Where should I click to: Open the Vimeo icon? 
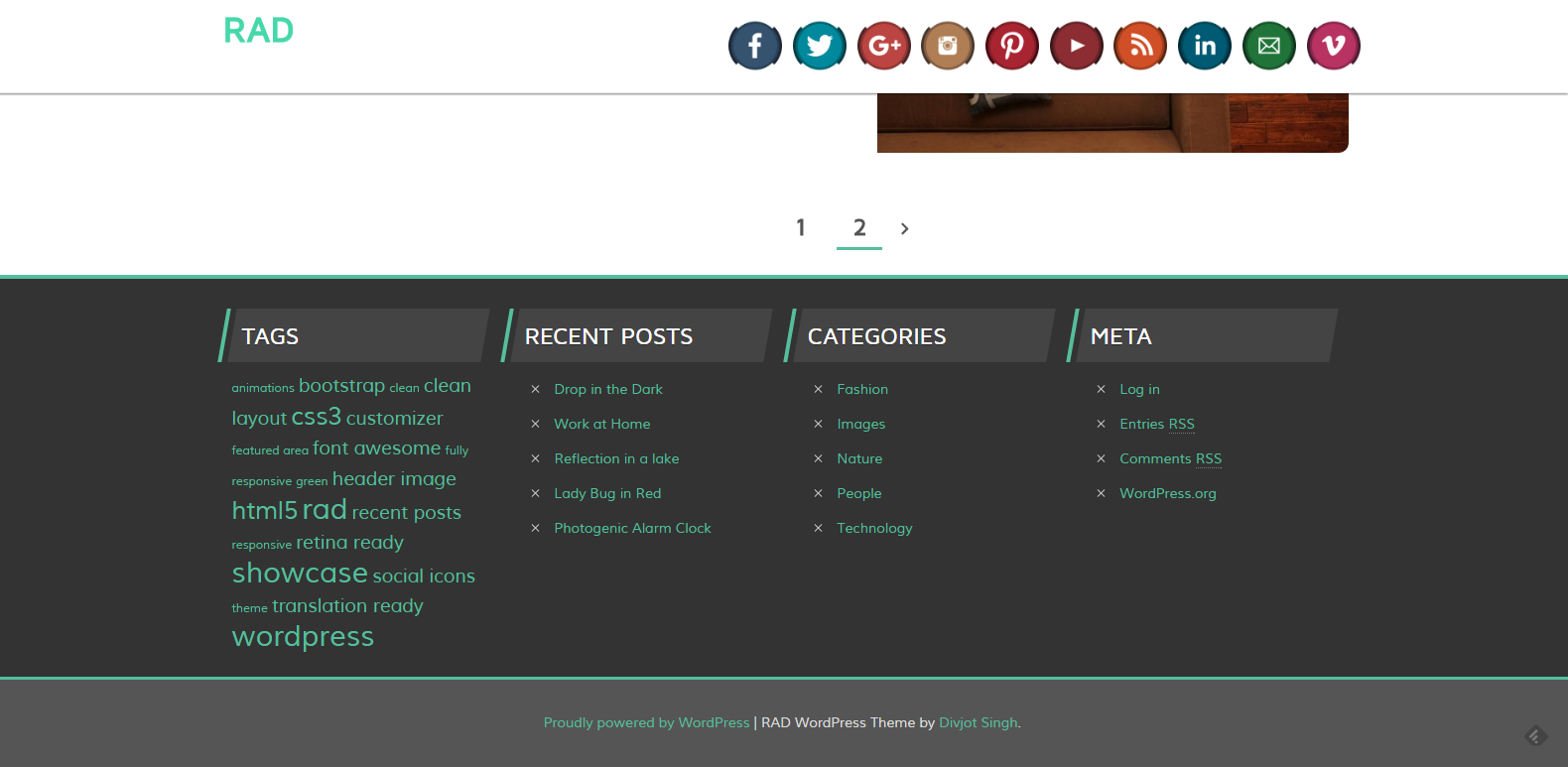(x=1333, y=46)
